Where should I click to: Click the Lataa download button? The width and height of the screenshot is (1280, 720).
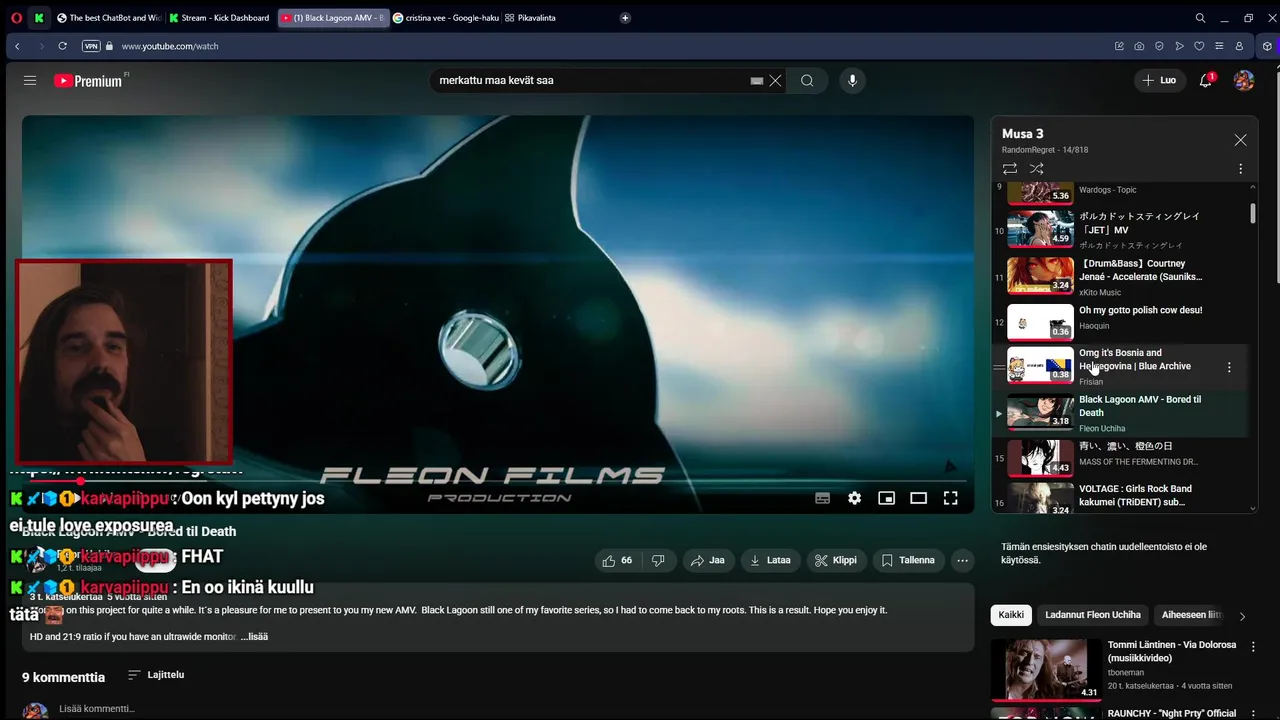pos(771,560)
